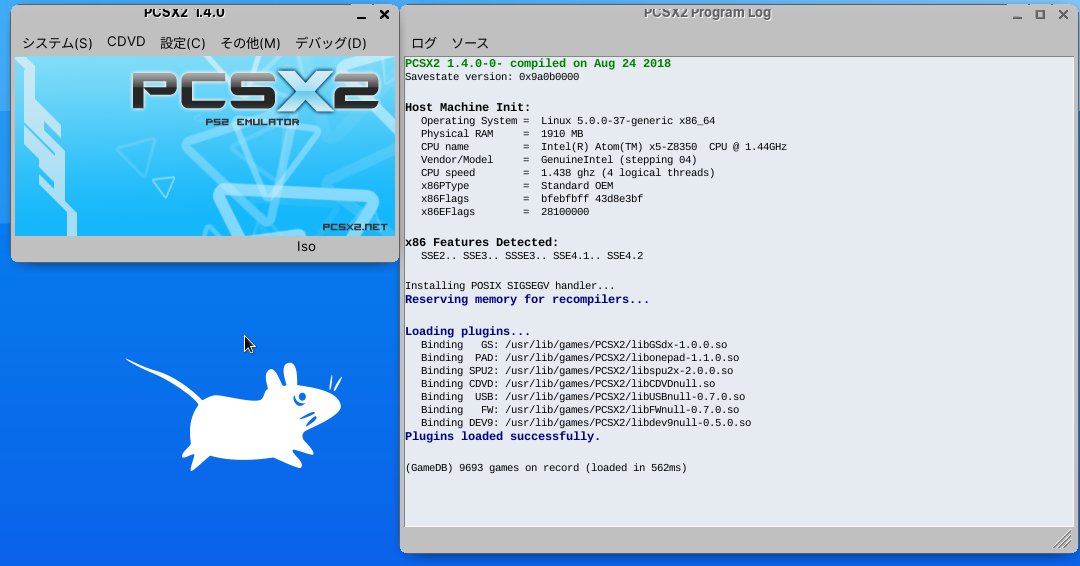This screenshot has width=1080, height=566.
Task: Click the resize grip of Program Log
Action: (1063, 540)
